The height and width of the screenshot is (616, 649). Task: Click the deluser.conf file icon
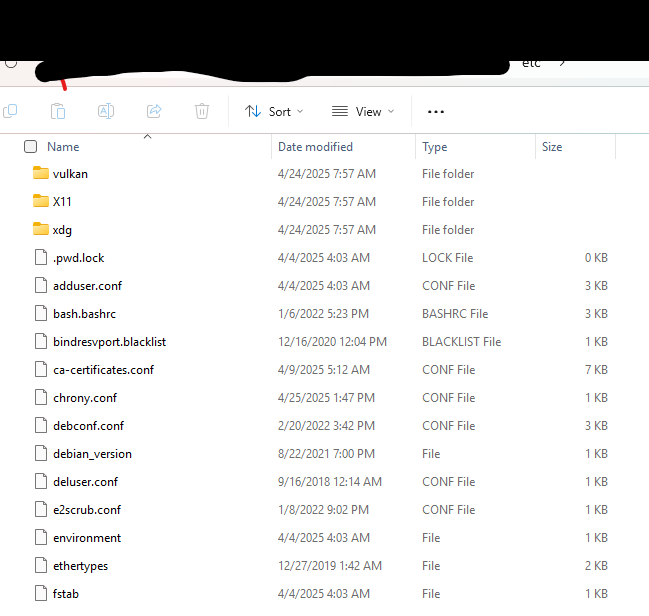coord(41,482)
